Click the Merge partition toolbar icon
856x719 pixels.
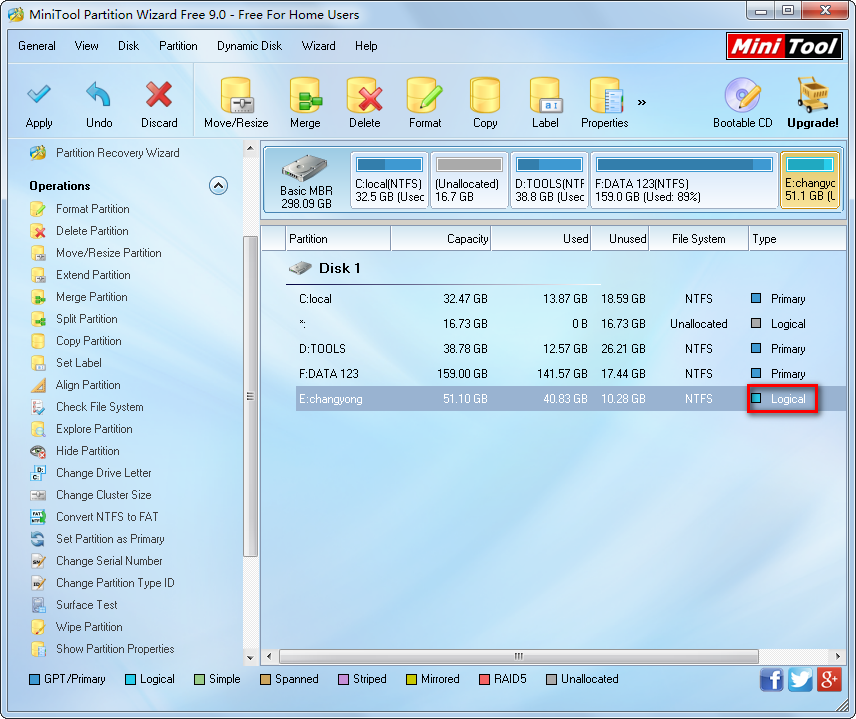coord(305,97)
